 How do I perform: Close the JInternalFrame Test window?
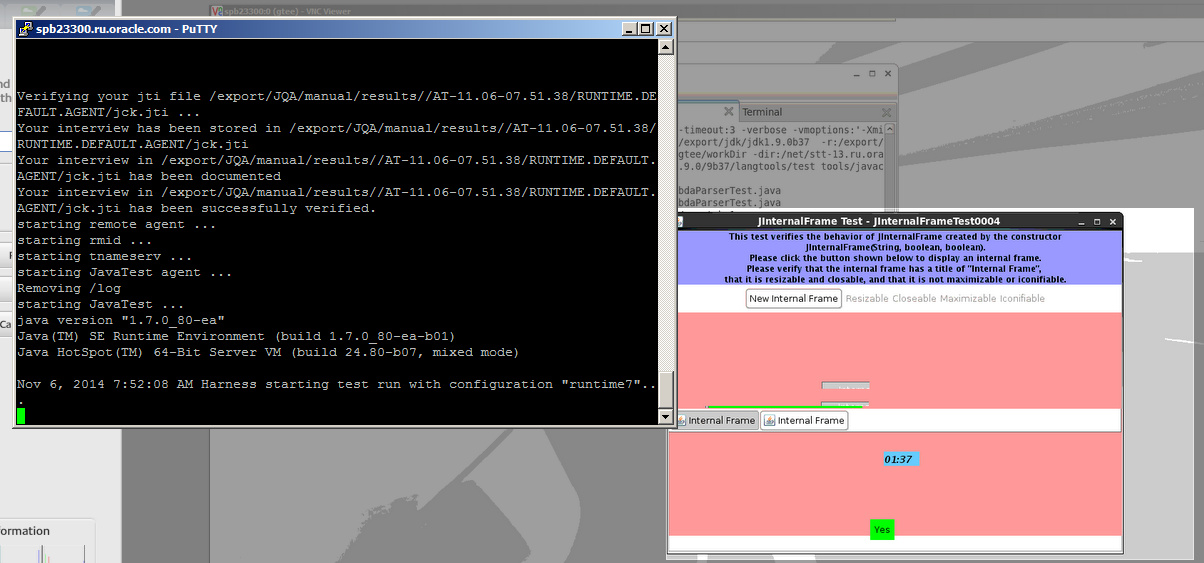(1113, 221)
